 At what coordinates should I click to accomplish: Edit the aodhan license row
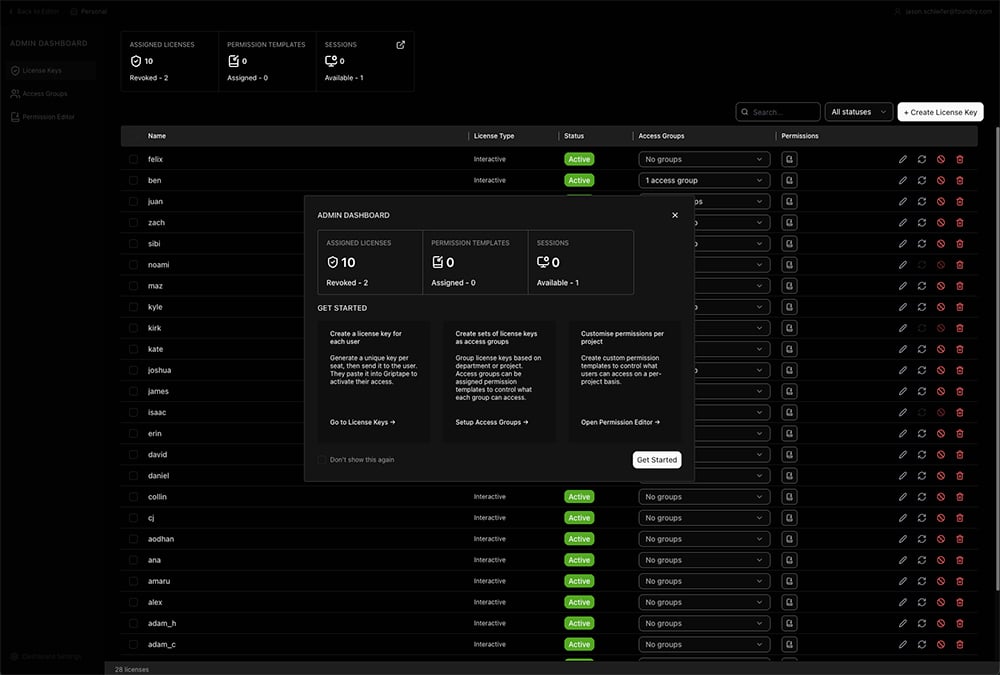pyautogui.click(x=902, y=539)
